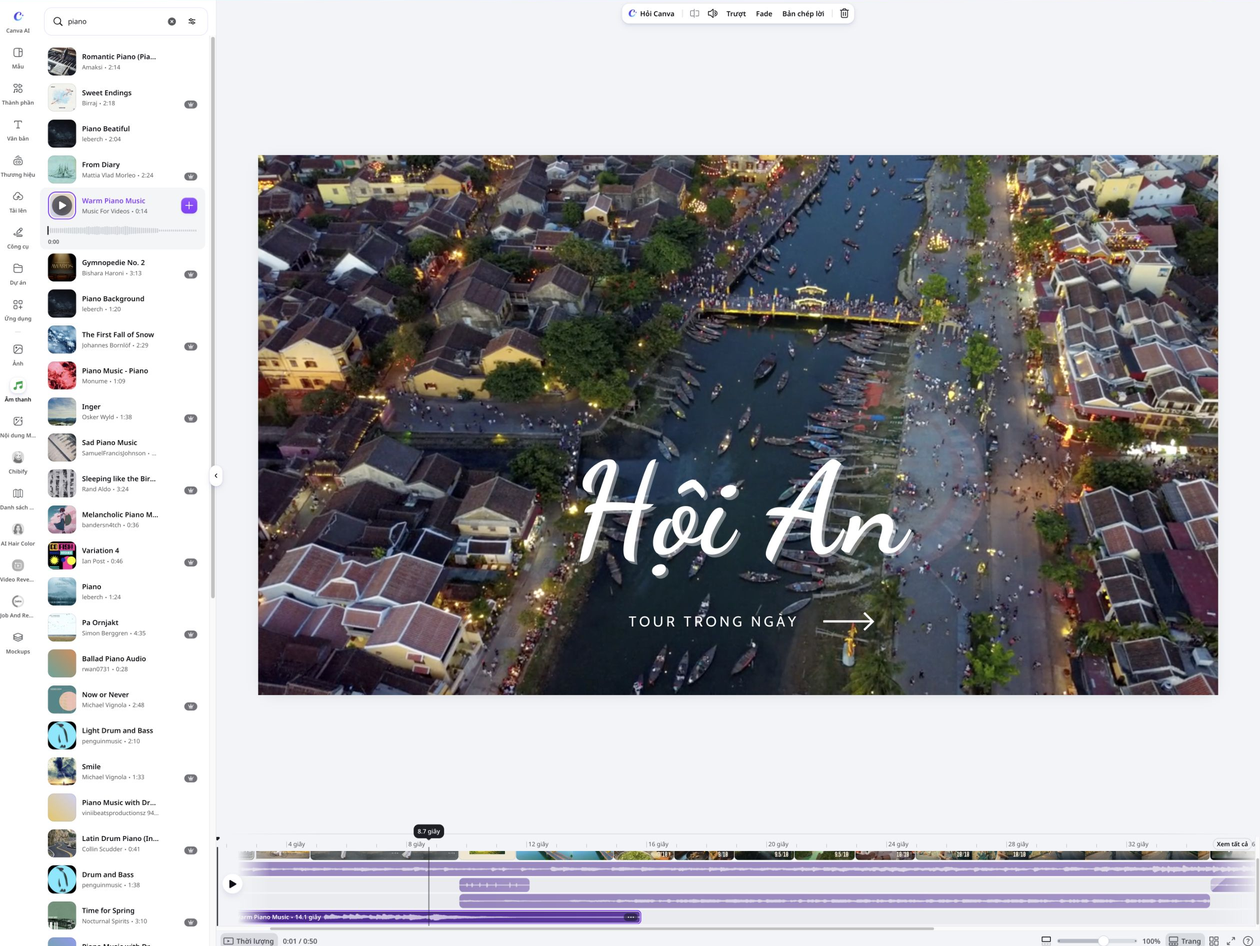
Task: Toggle the Thời lượng duration button
Action: pos(248,941)
